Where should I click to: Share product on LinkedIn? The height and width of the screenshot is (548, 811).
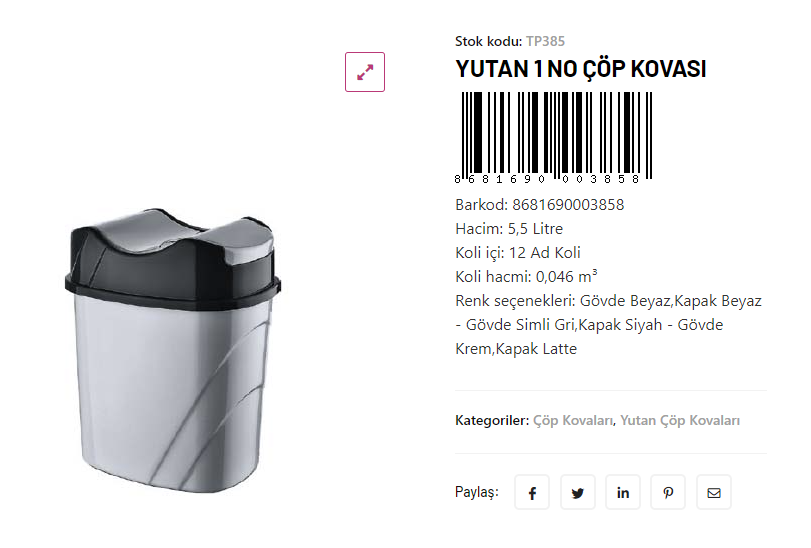tap(623, 492)
